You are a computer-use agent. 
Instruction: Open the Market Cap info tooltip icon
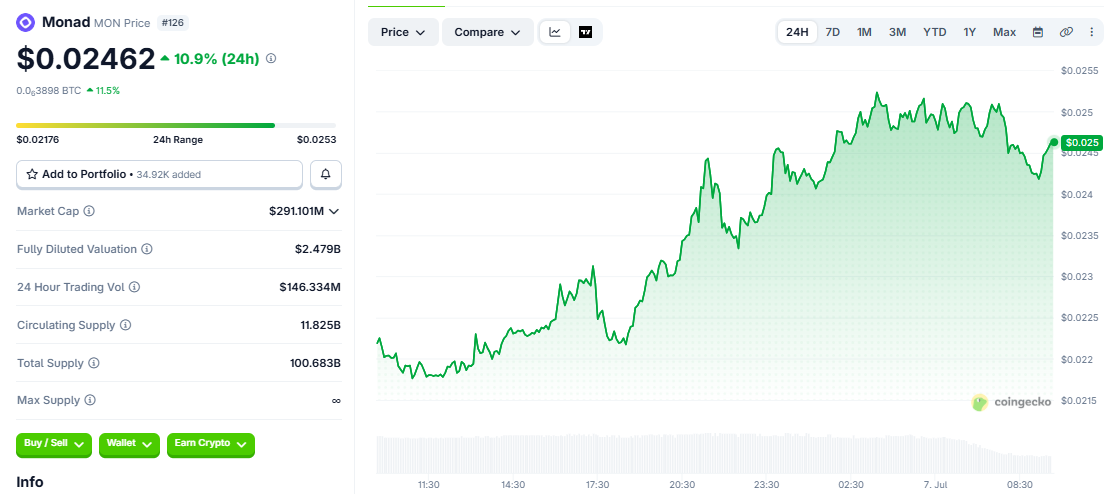[90, 211]
